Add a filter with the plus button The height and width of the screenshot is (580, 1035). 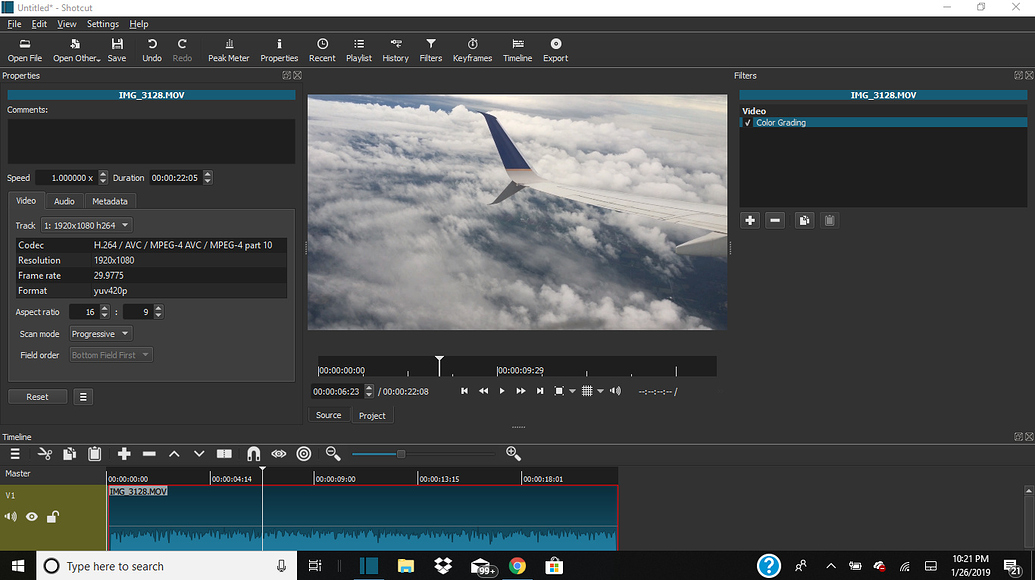point(750,220)
